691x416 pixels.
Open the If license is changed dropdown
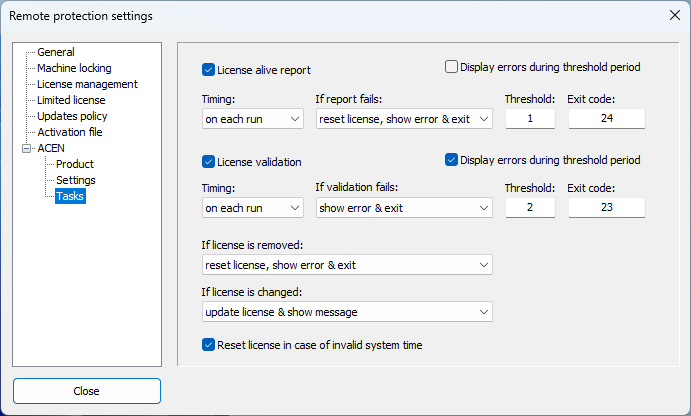347,312
